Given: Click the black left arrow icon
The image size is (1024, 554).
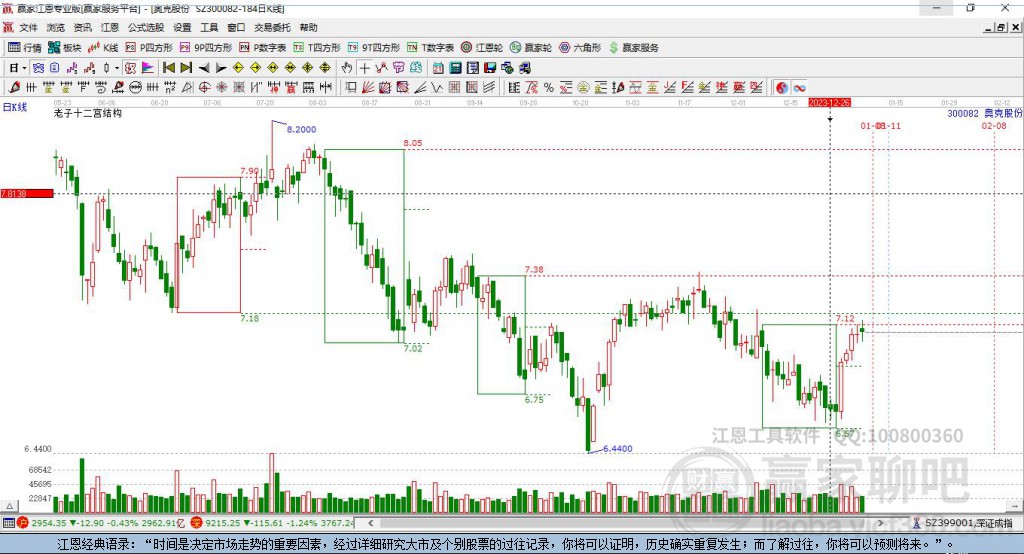Looking at the screenshot, I should click(204, 68).
